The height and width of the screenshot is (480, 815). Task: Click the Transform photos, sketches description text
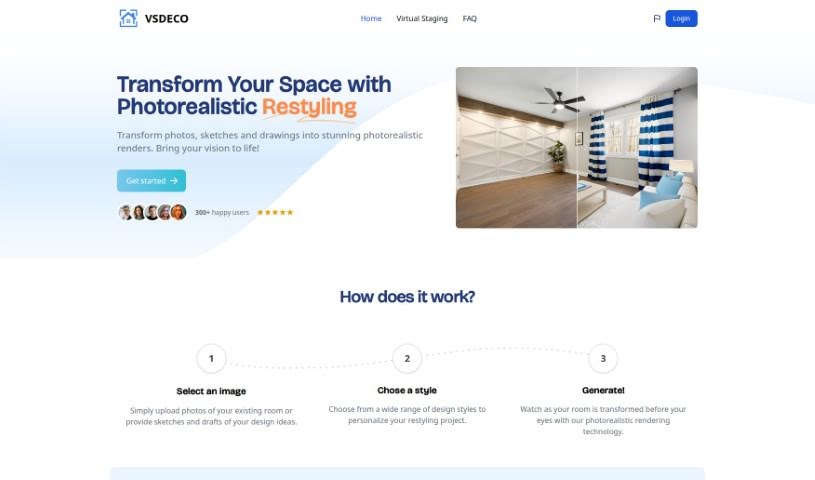click(x=270, y=141)
